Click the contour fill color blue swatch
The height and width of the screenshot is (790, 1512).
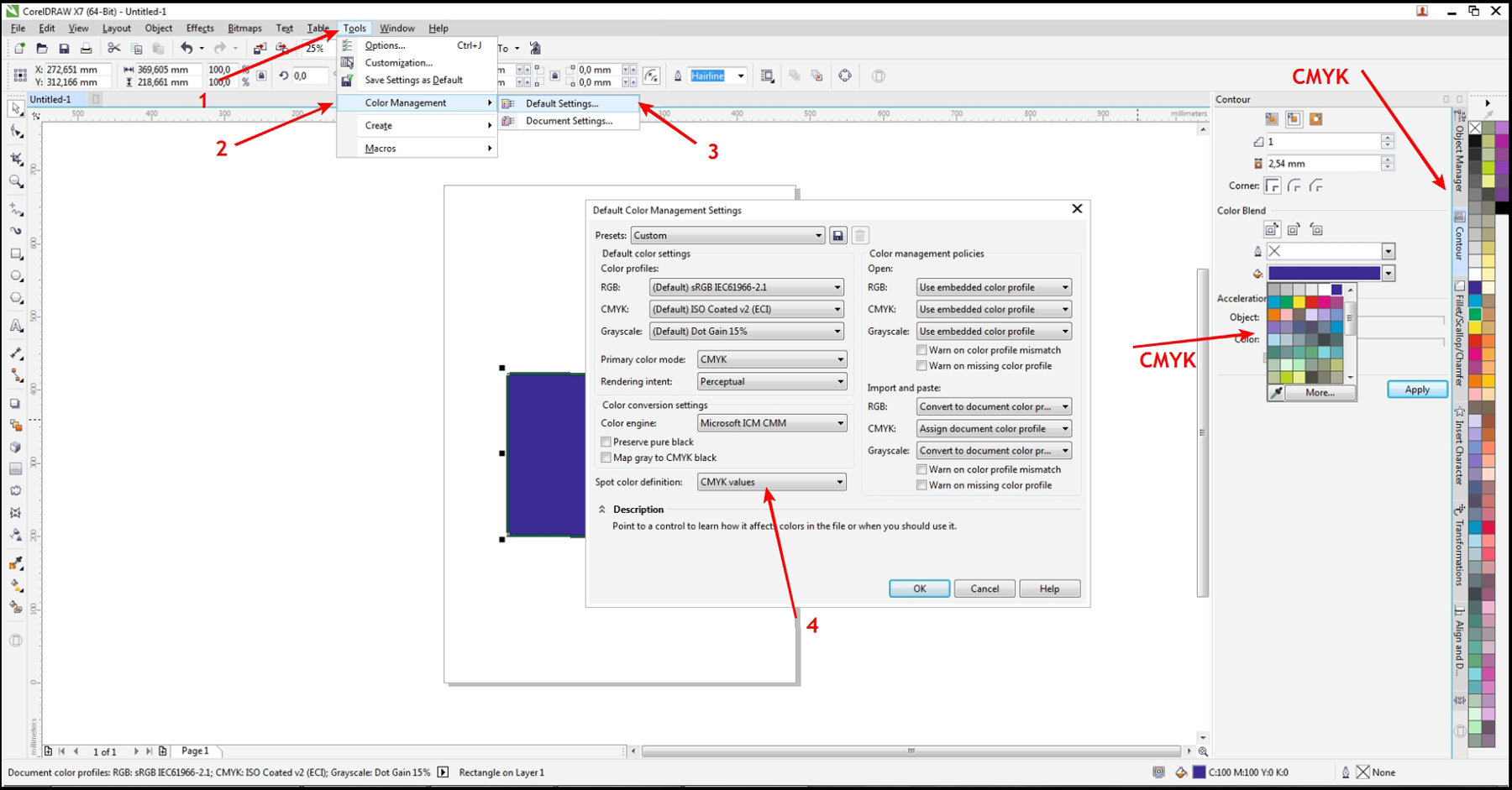pyautogui.click(x=1324, y=273)
